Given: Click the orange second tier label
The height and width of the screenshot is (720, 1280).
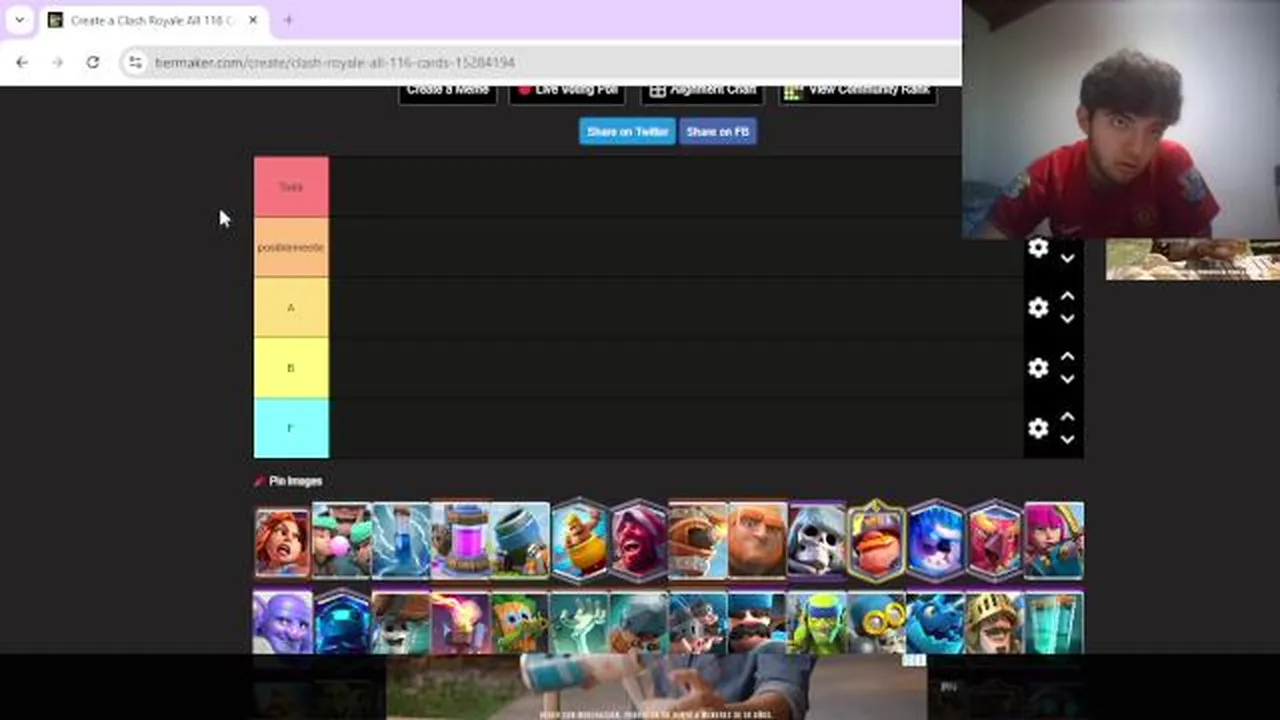Looking at the screenshot, I should (x=291, y=247).
